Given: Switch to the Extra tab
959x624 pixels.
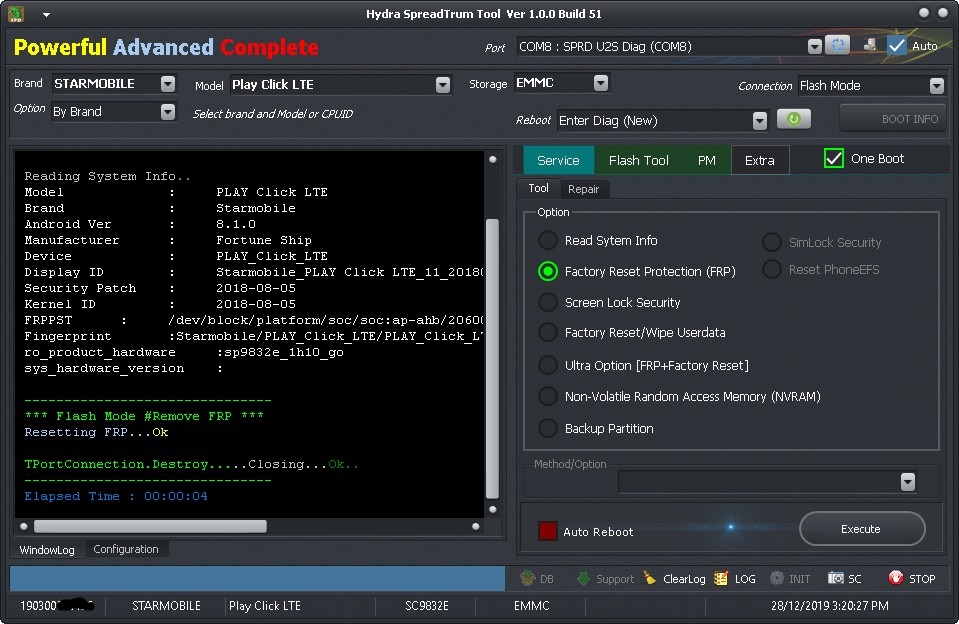Looking at the screenshot, I should pos(760,160).
